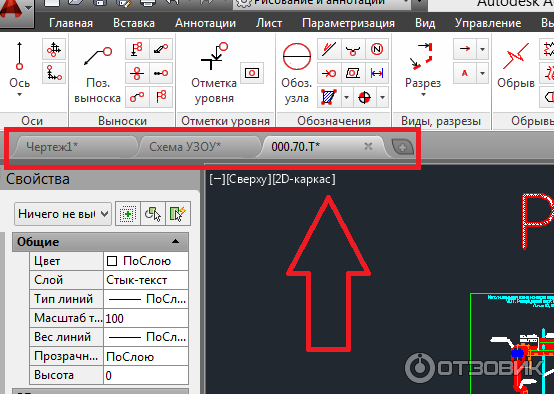This screenshot has width=554, height=394.
Task: Click the quick select icon in Свойства
Action: [x=177, y=213]
